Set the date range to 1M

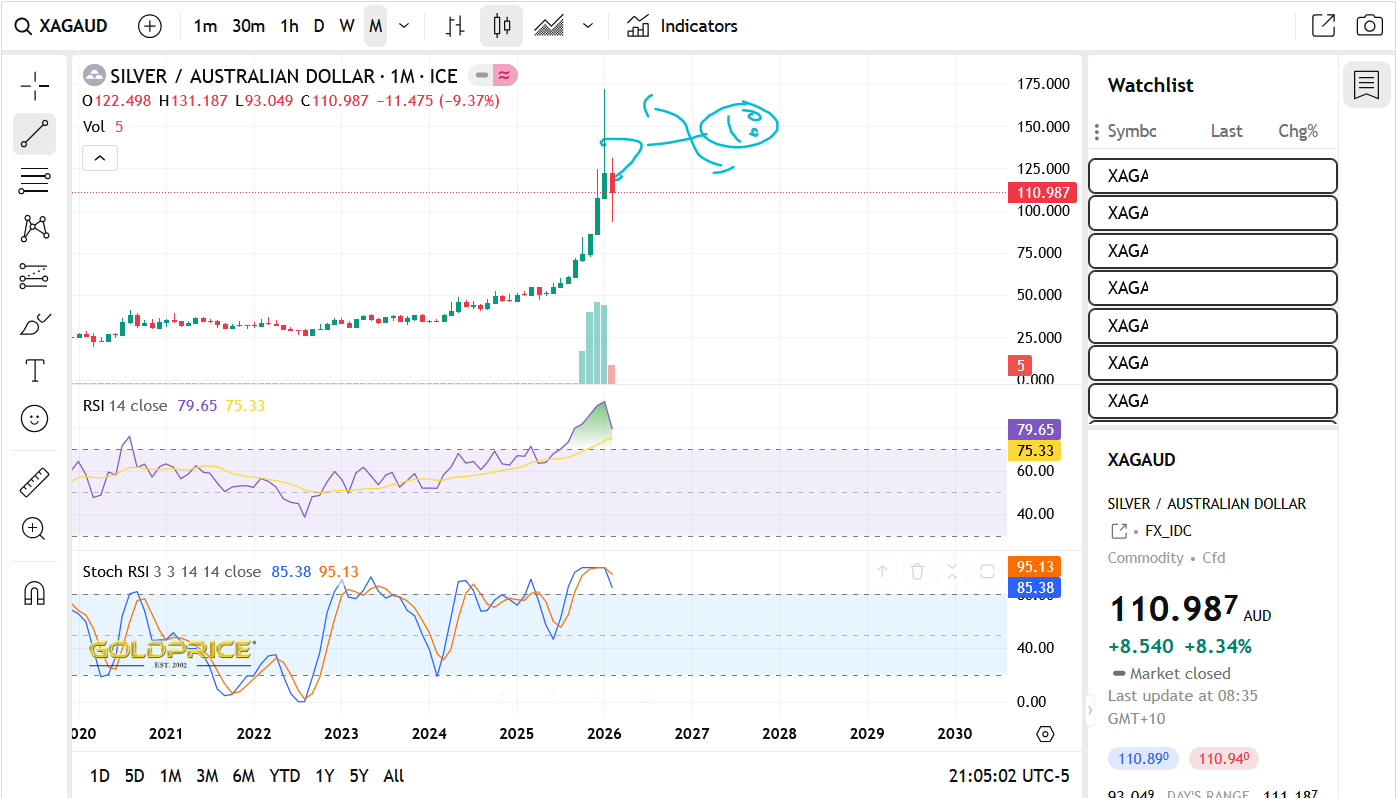point(170,776)
